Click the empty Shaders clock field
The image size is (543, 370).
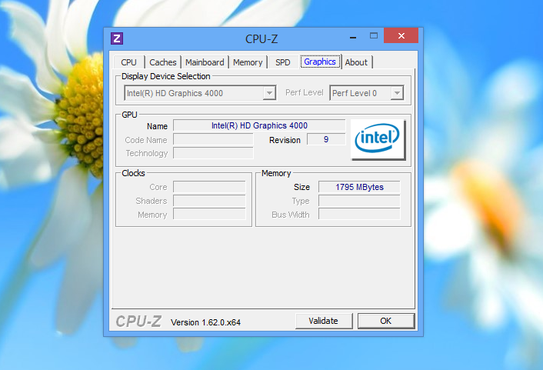click(x=209, y=201)
